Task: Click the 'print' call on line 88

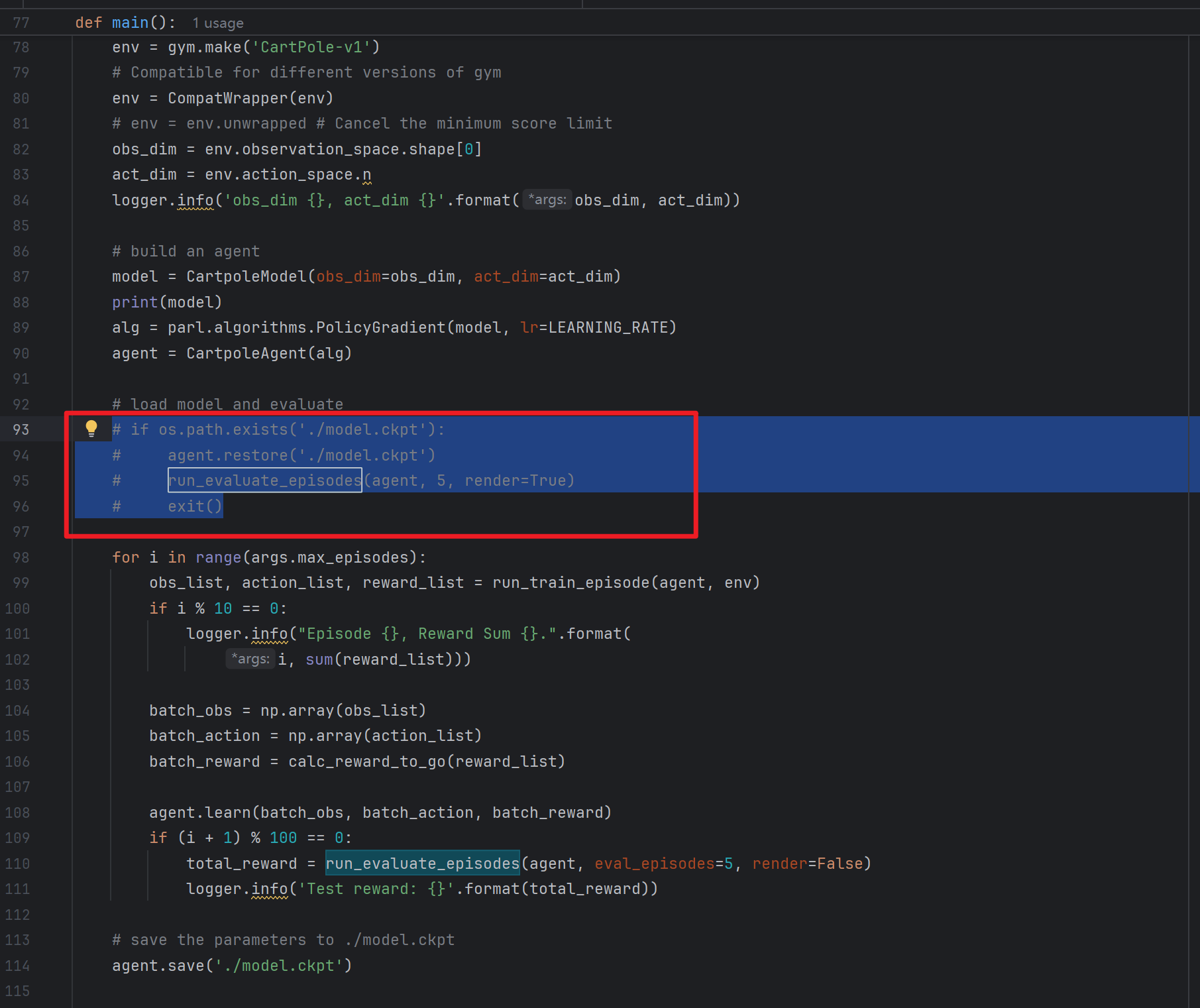Action: click(x=135, y=302)
